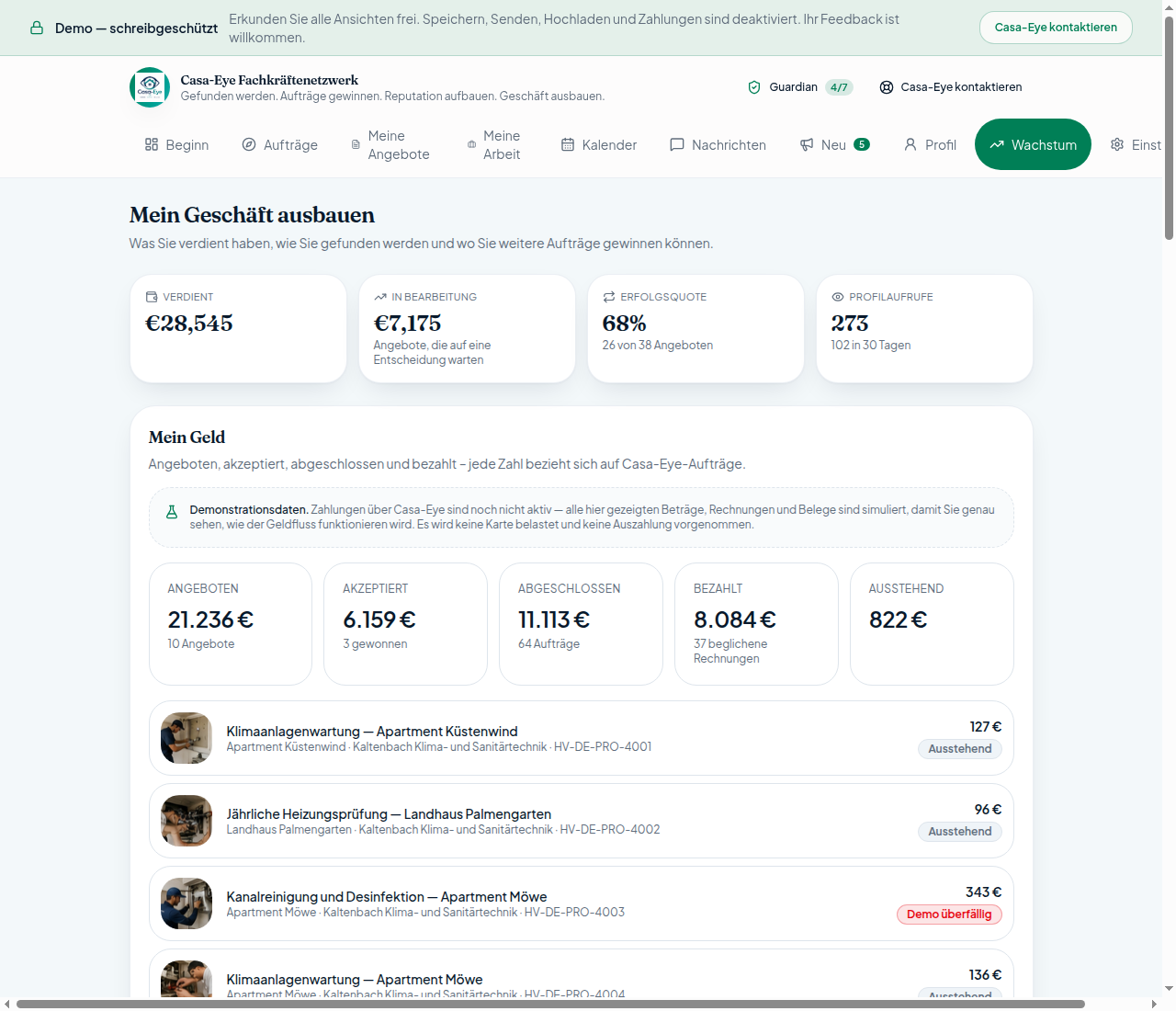Open the Jährliche Heizungsprüfung thumbnail image
Viewport: 1176px width, 1011px height.
coord(187,821)
